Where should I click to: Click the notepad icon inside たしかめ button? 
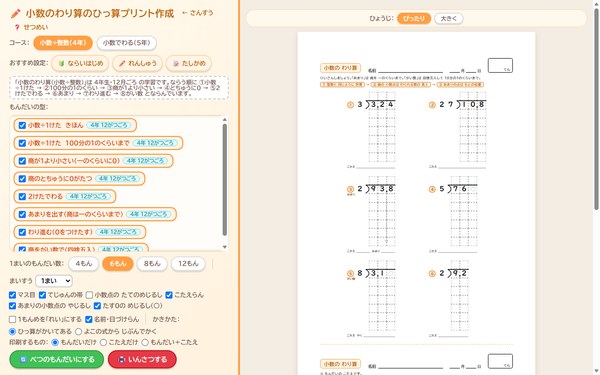176,64
